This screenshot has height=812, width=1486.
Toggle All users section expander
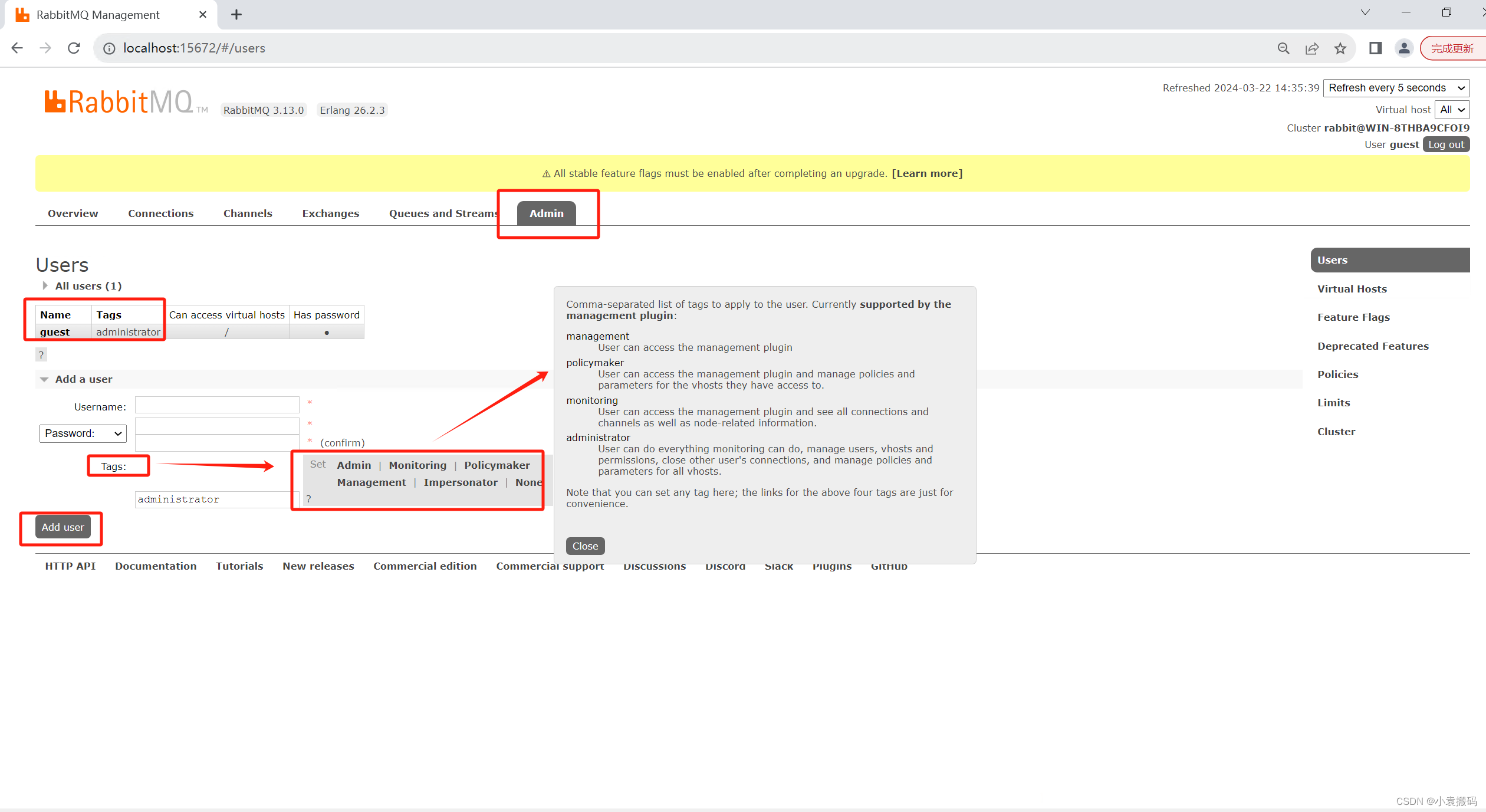pos(45,285)
